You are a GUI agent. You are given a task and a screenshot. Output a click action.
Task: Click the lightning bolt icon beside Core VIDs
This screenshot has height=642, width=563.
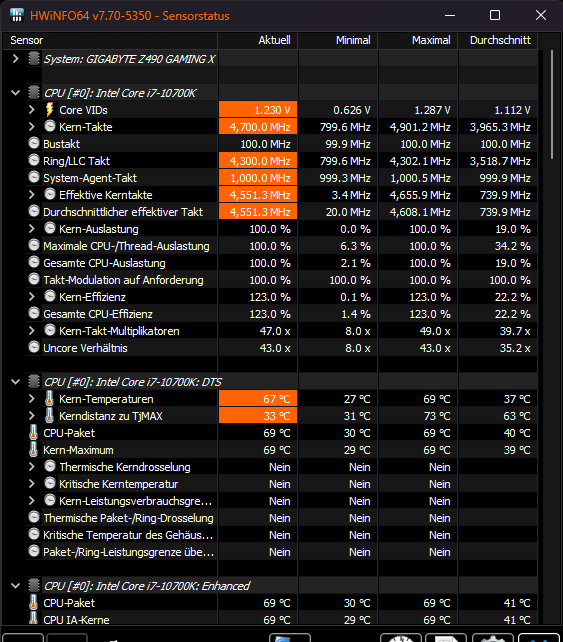click(x=50, y=110)
